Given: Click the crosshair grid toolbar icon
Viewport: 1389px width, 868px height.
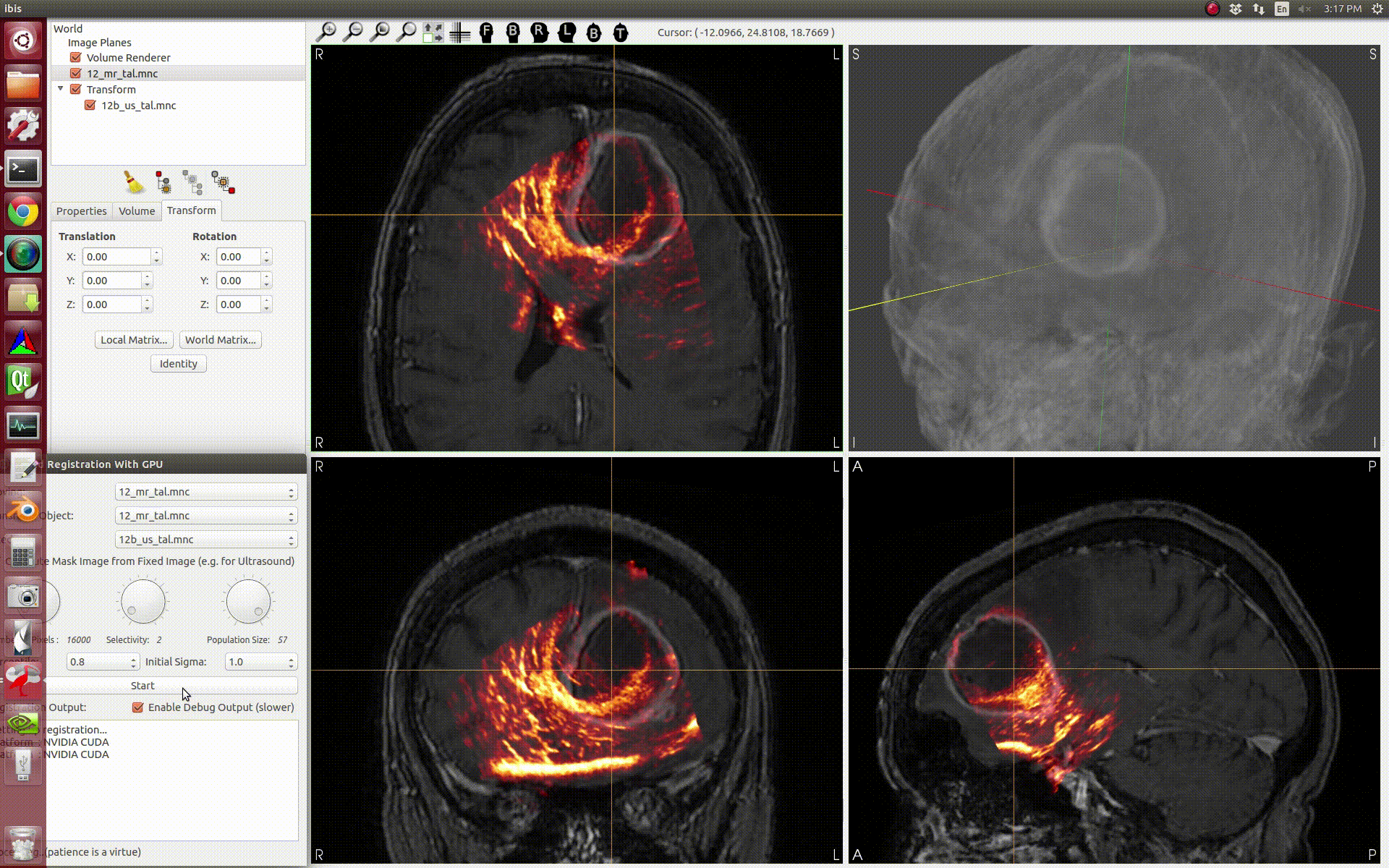Looking at the screenshot, I should coord(459,33).
